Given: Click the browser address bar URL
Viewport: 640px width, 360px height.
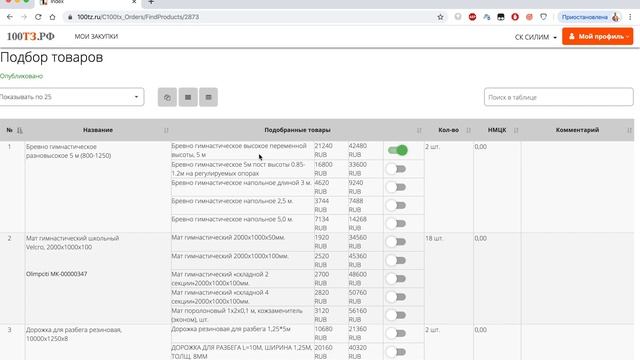Looking at the screenshot, I should 138,17.
